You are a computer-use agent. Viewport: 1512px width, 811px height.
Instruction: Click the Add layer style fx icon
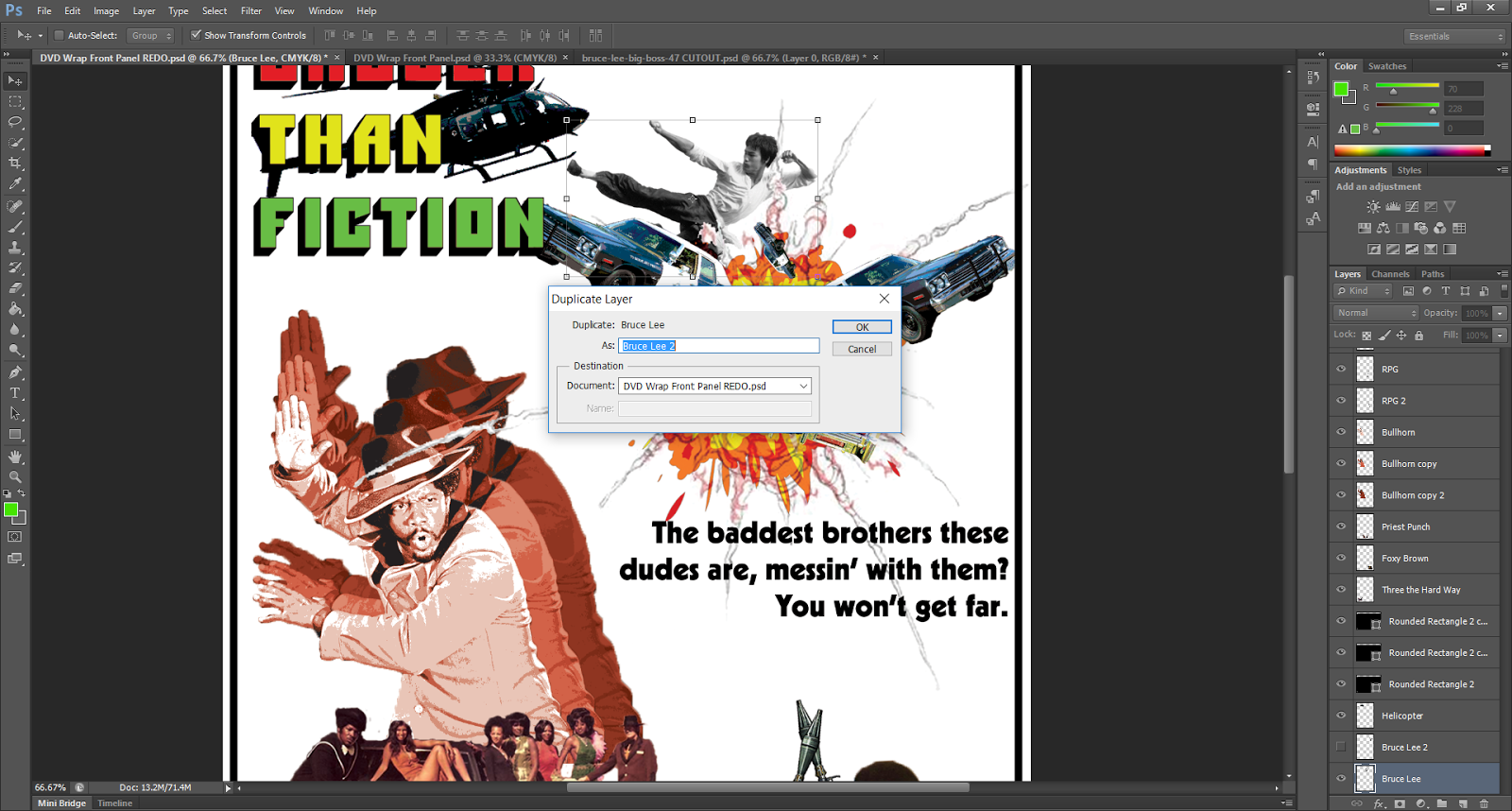click(x=1379, y=803)
